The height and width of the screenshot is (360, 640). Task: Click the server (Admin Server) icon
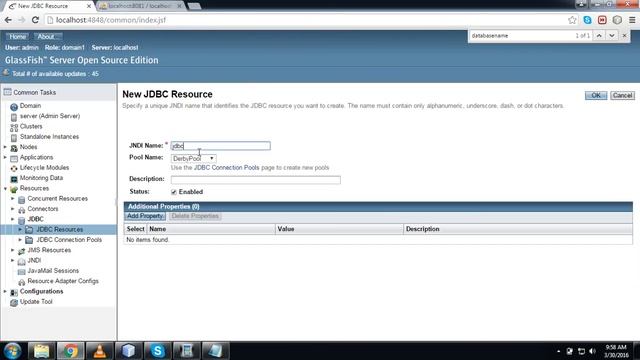[14, 117]
